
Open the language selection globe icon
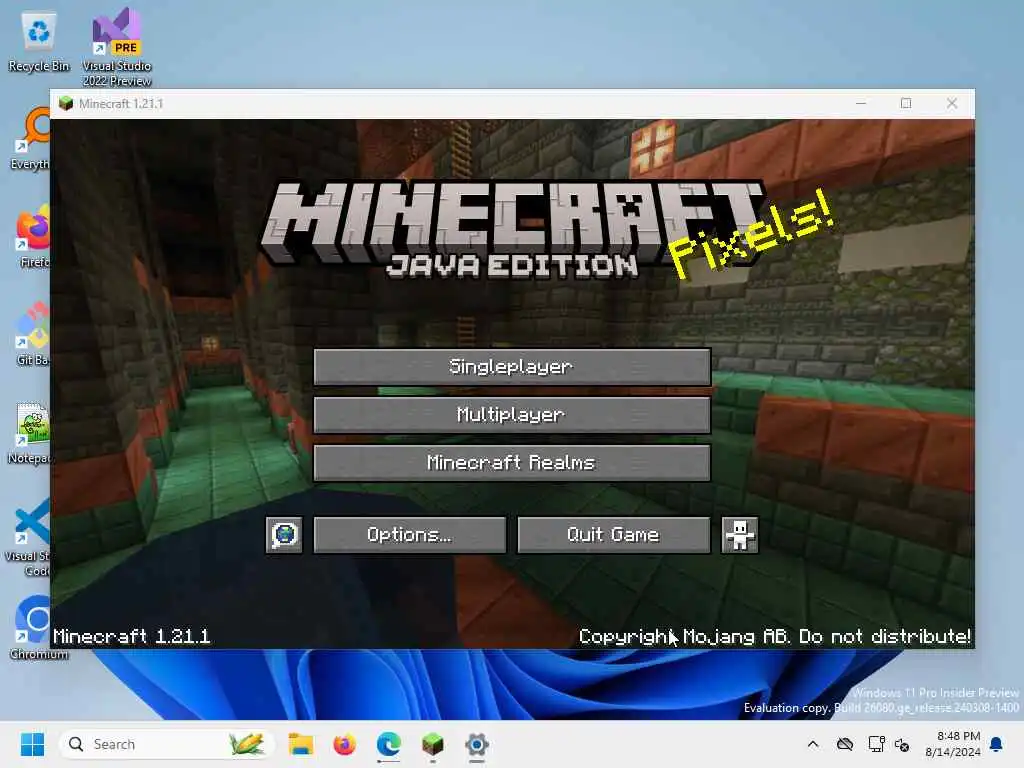[x=284, y=535]
